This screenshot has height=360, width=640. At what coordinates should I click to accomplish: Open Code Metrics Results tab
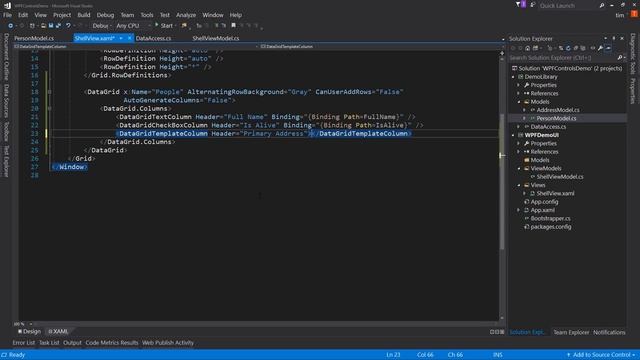[112, 343]
